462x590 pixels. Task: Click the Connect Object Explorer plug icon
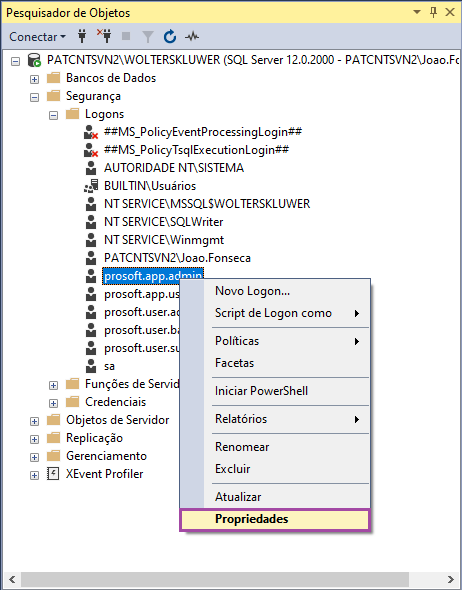(82, 36)
